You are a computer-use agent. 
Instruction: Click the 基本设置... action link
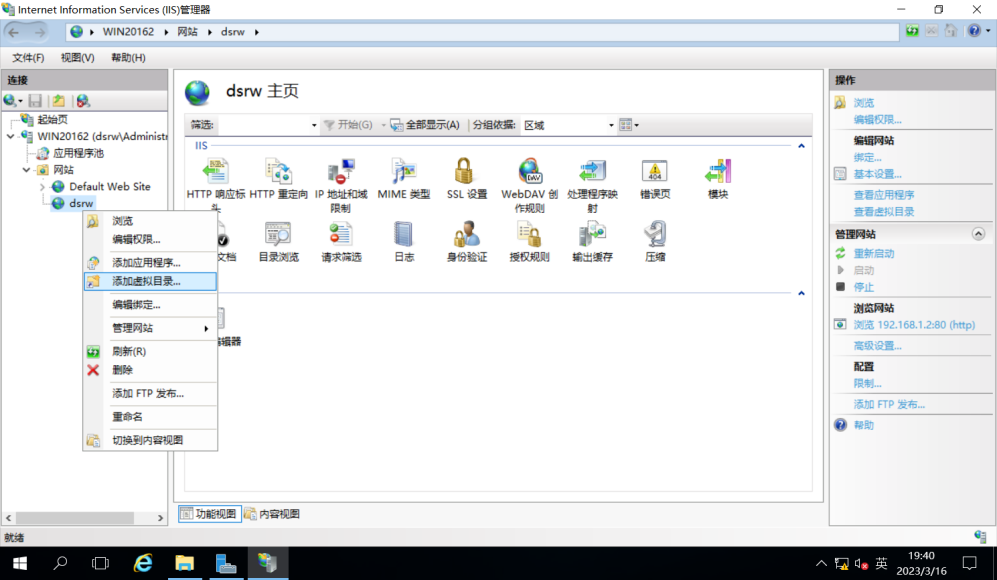tap(877, 174)
